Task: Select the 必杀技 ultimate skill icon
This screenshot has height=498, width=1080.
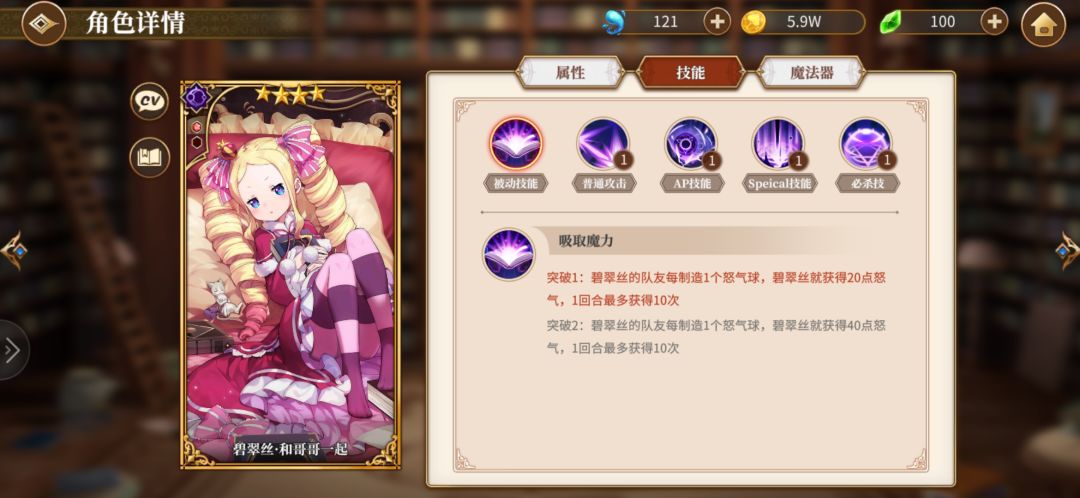Action: tap(867, 144)
